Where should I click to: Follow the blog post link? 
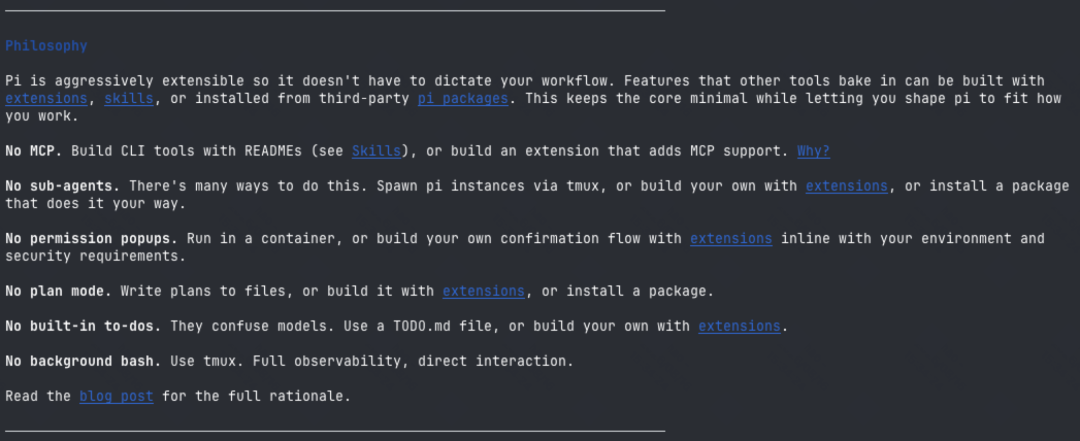click(x=116, y=396)
